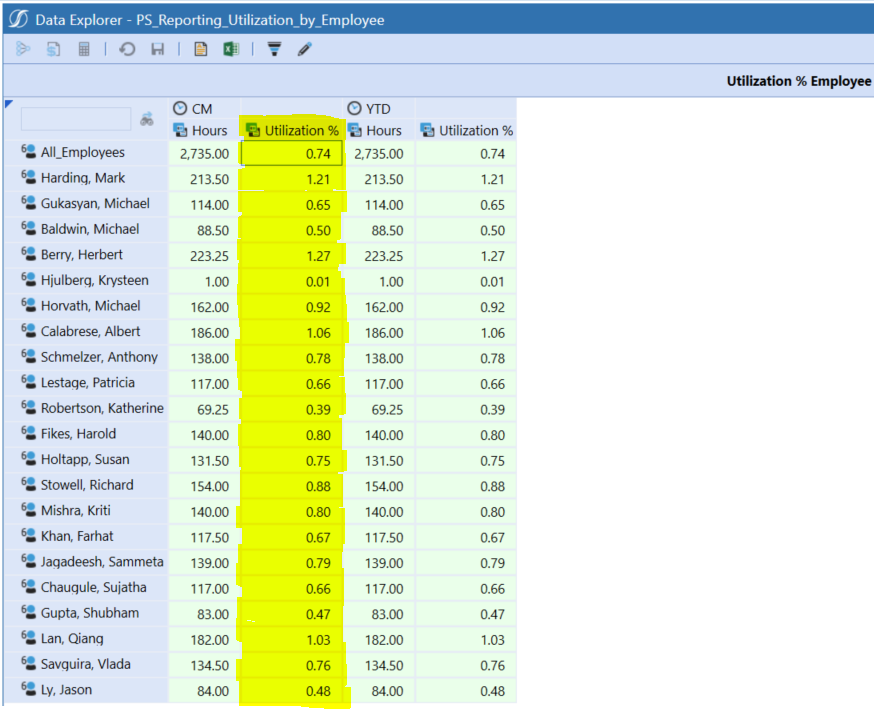Click the document preview icon

pyautogui.click(x=200, y=48)
